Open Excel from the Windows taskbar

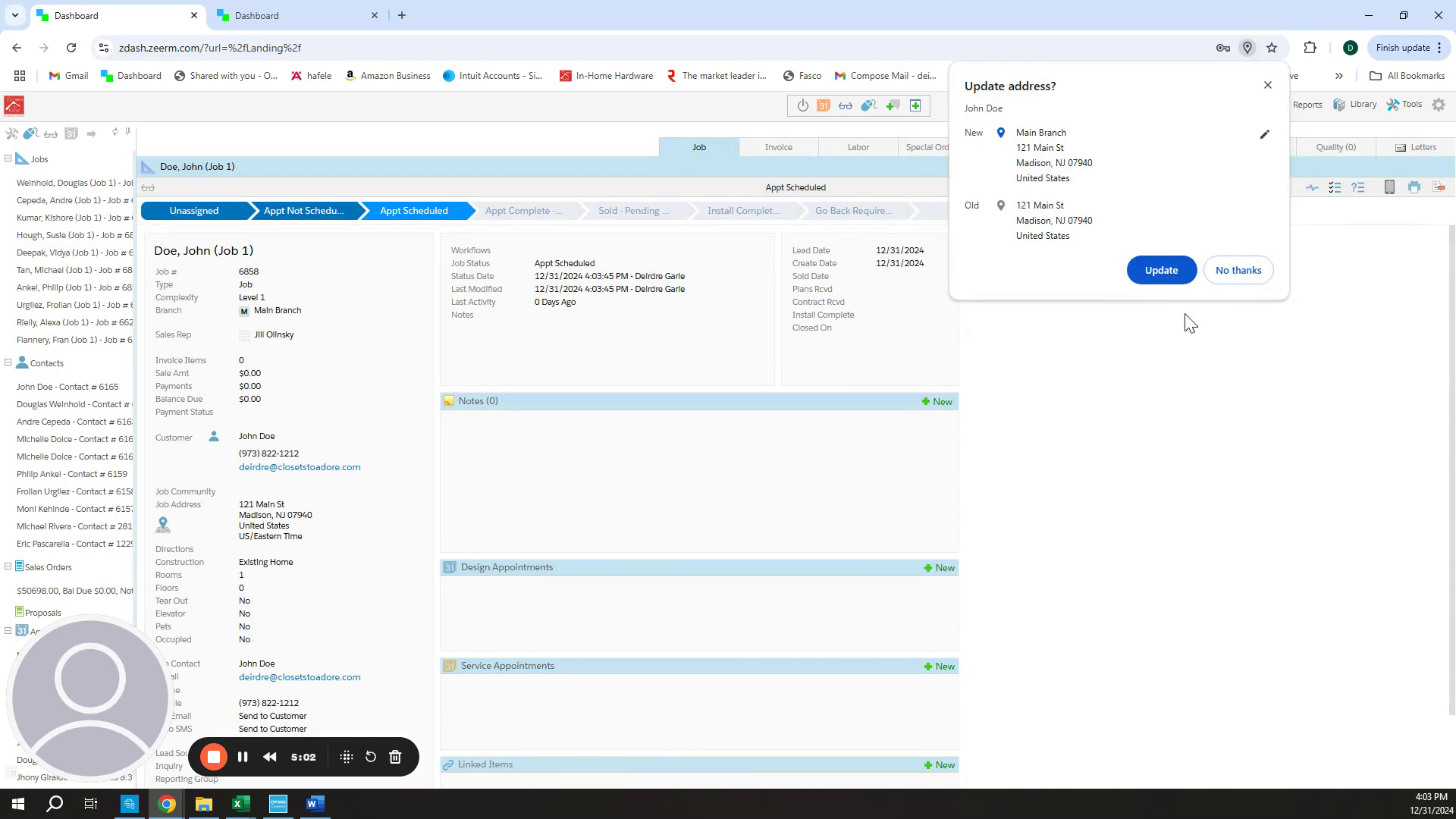coord(240,804)
